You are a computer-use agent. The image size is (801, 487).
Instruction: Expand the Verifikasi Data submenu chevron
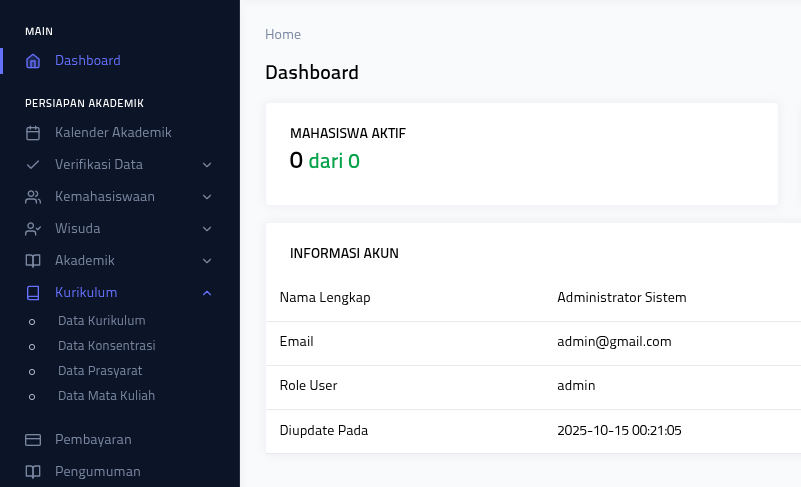pyautogui.click(x=207, y=165)
